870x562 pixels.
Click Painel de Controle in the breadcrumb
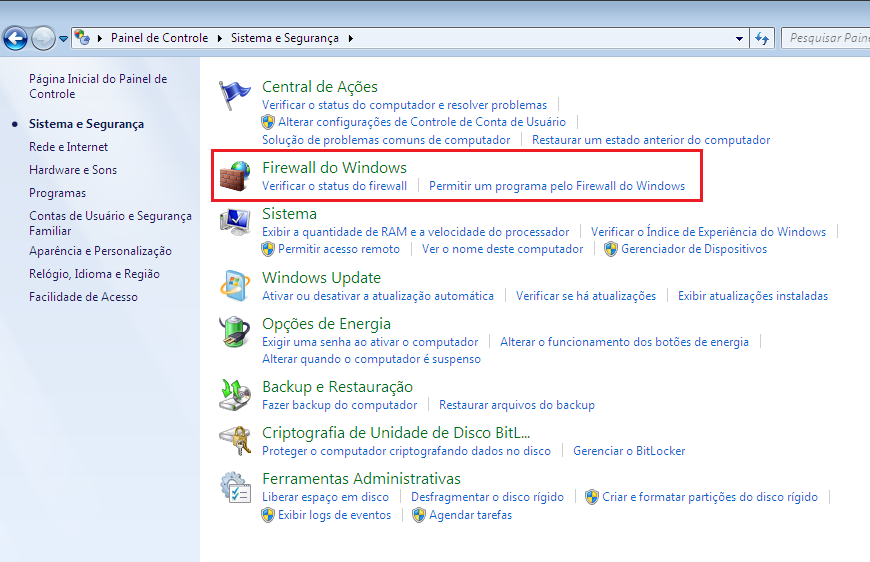[x=159, y=38]
